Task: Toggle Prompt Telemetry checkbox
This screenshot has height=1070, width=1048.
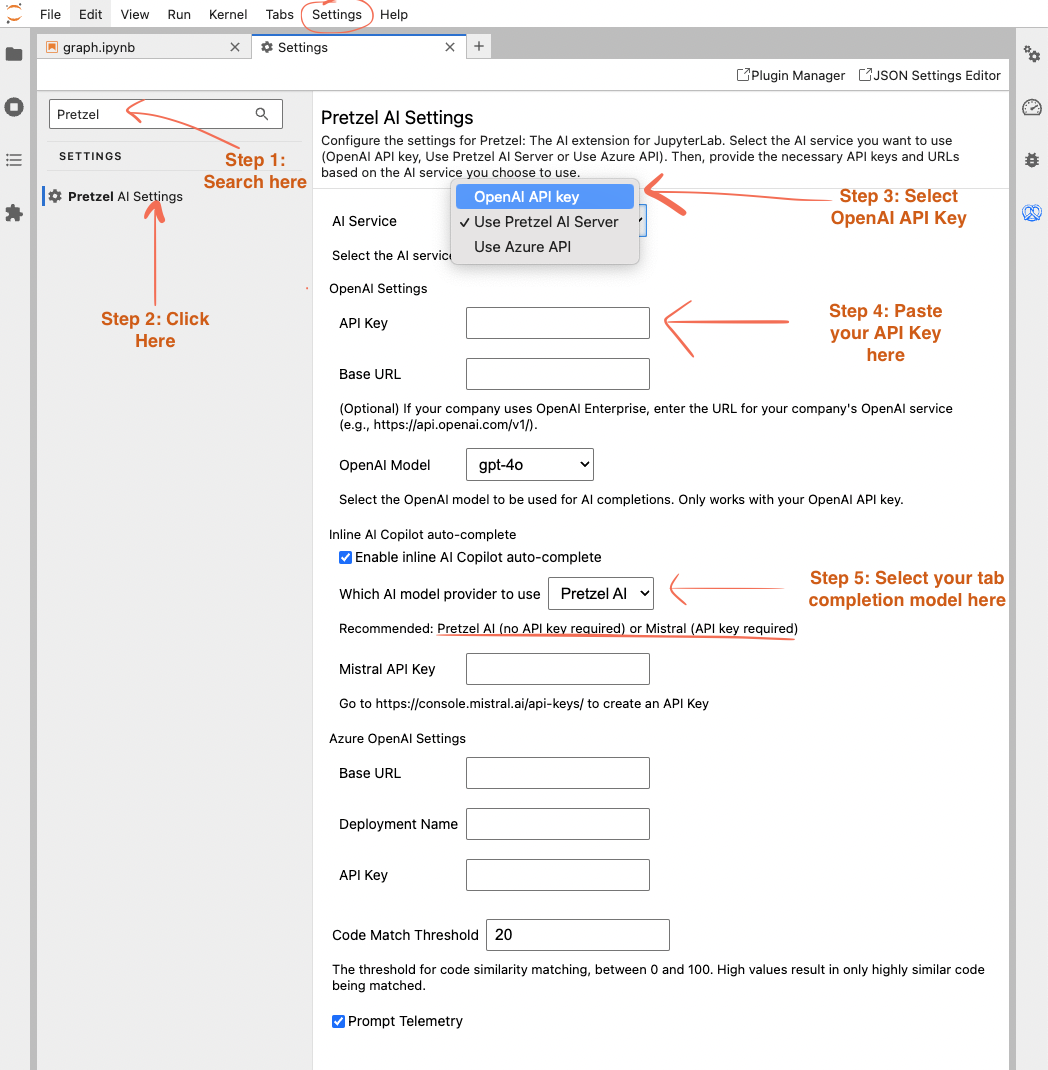Action: coord(338,1022)
